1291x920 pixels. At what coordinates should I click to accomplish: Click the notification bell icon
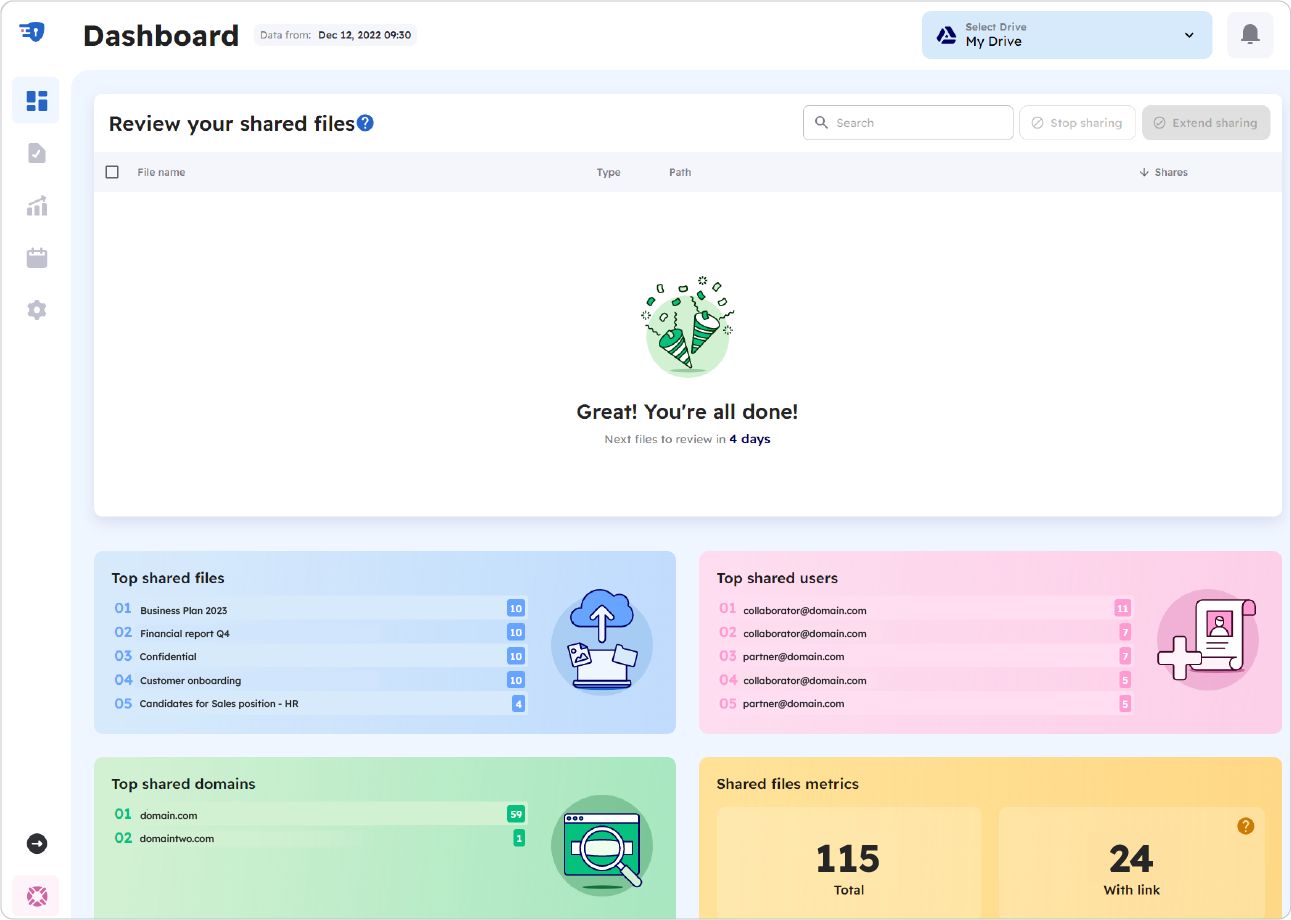tap(1249, 35)
